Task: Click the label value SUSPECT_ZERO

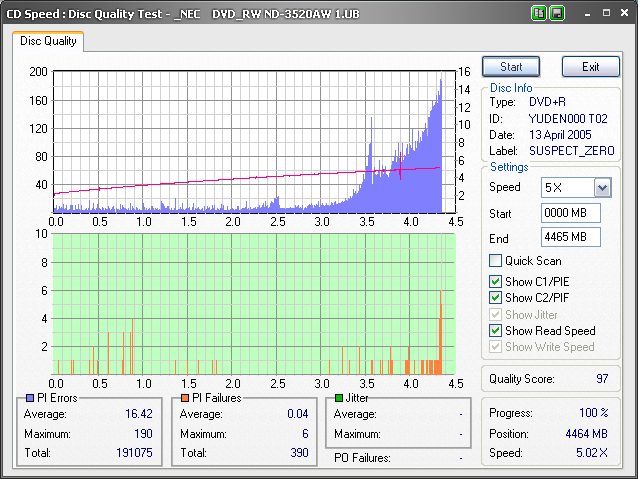Action: tap(572, 151)
